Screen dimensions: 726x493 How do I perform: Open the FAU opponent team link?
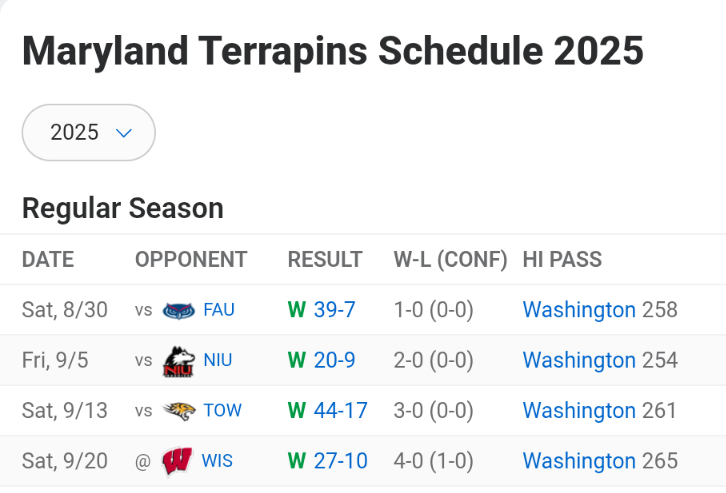coord(218,310)
